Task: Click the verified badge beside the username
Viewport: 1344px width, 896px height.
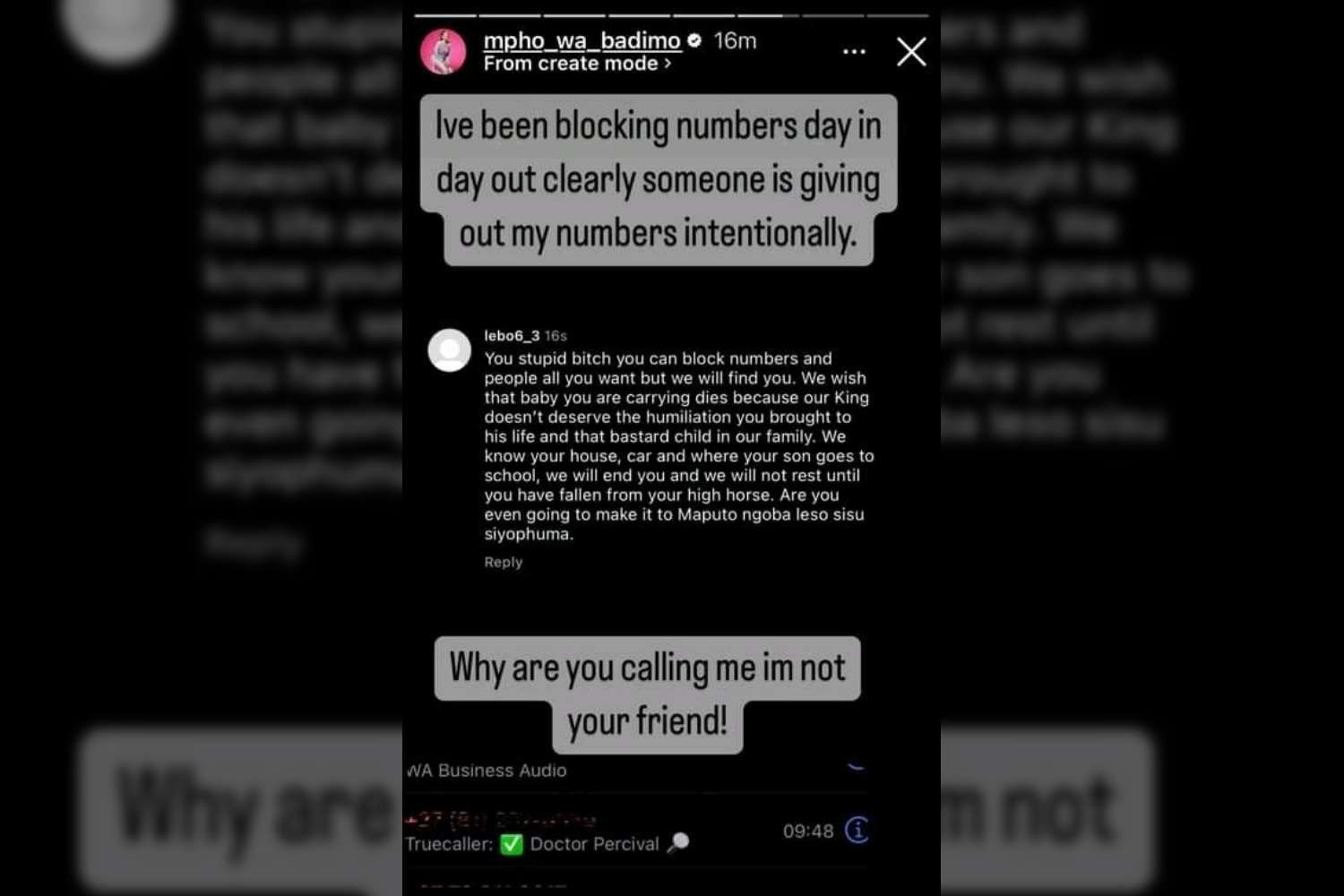Action: 694,40
